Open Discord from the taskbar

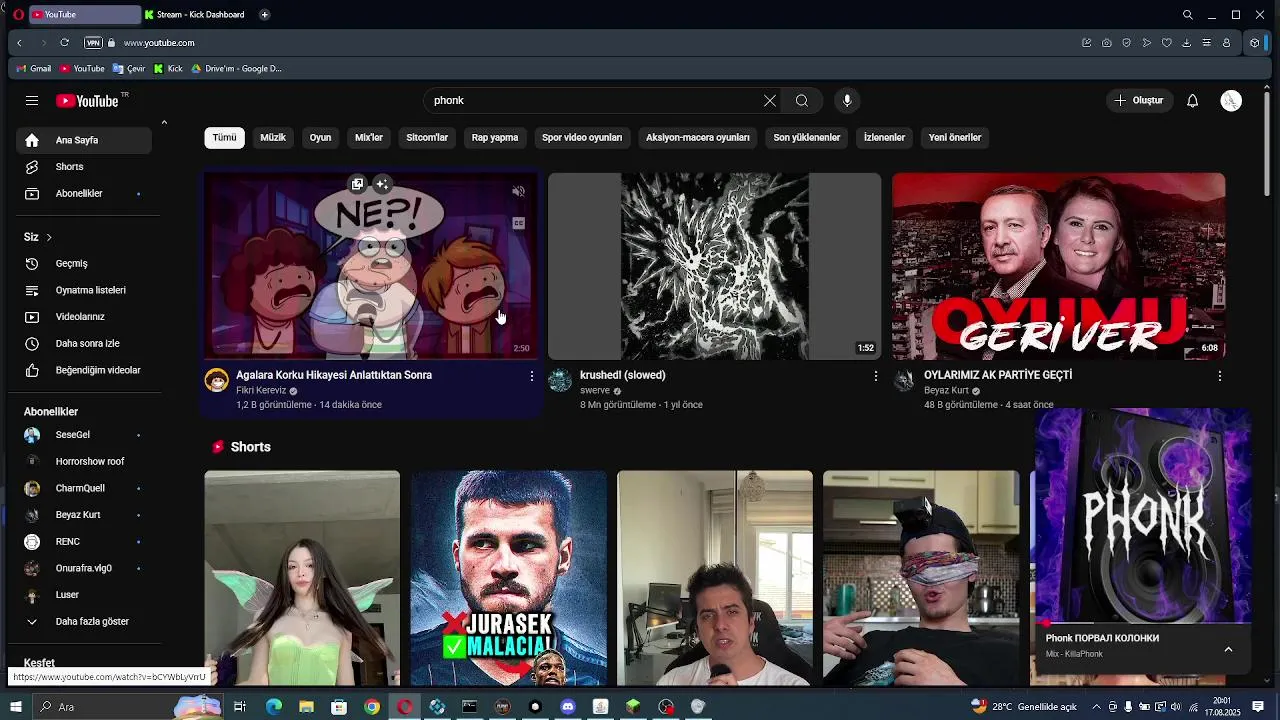click(568, 707)
